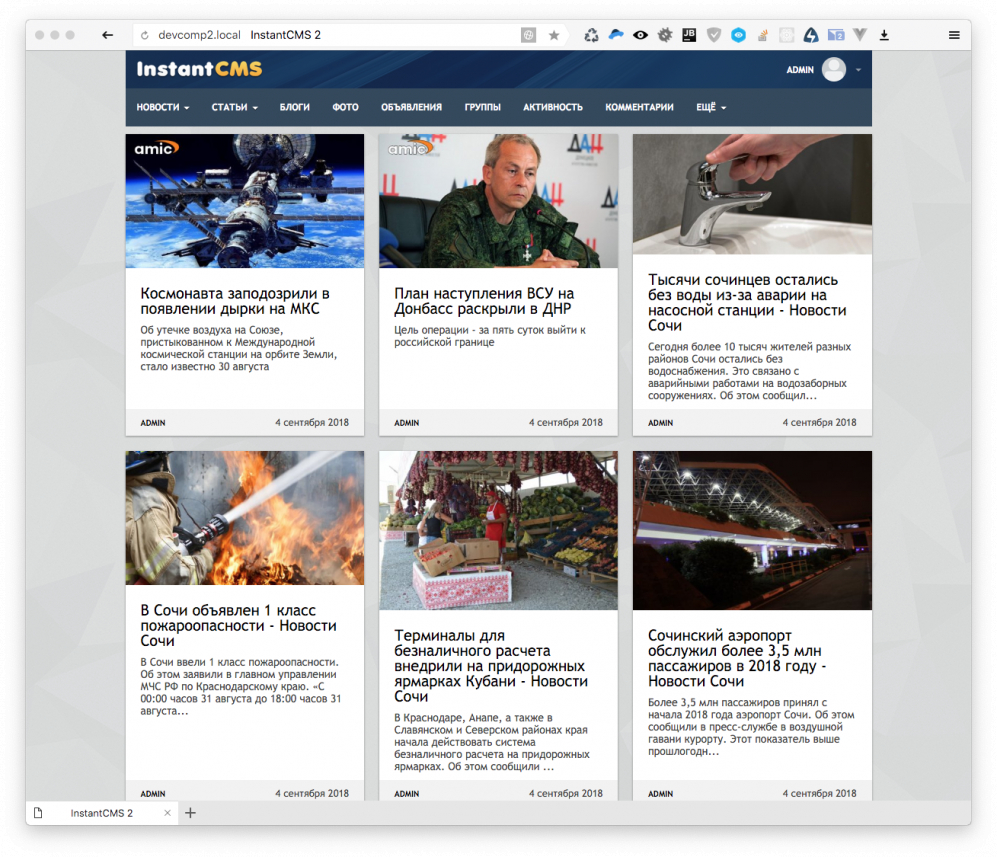Click teaser 'Об утечке воздуха на Союзе'
997x857 pixels.
pos(238,348)
